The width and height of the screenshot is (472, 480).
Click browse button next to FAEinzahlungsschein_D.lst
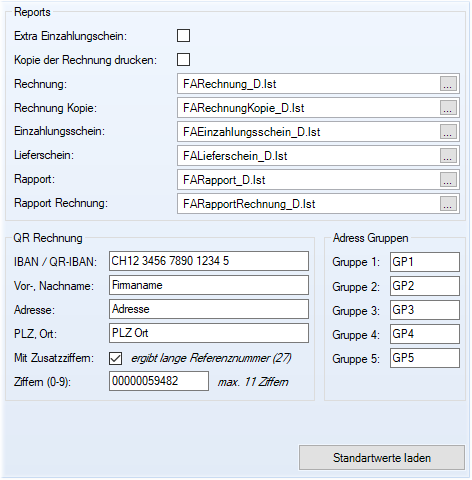coord(448,132)
